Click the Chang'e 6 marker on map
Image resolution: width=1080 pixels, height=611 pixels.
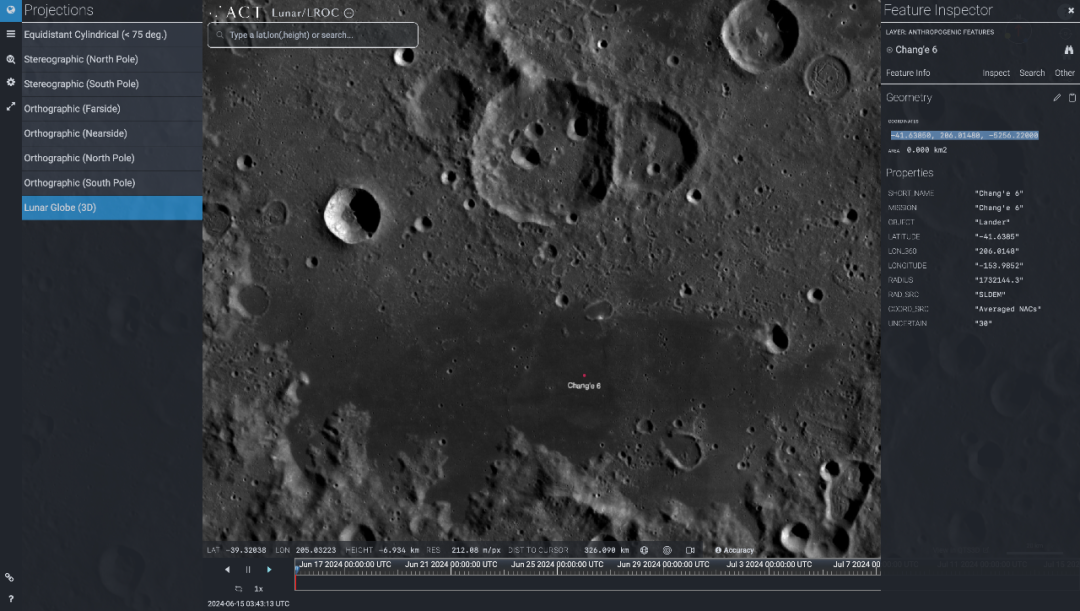coord(584,376)
